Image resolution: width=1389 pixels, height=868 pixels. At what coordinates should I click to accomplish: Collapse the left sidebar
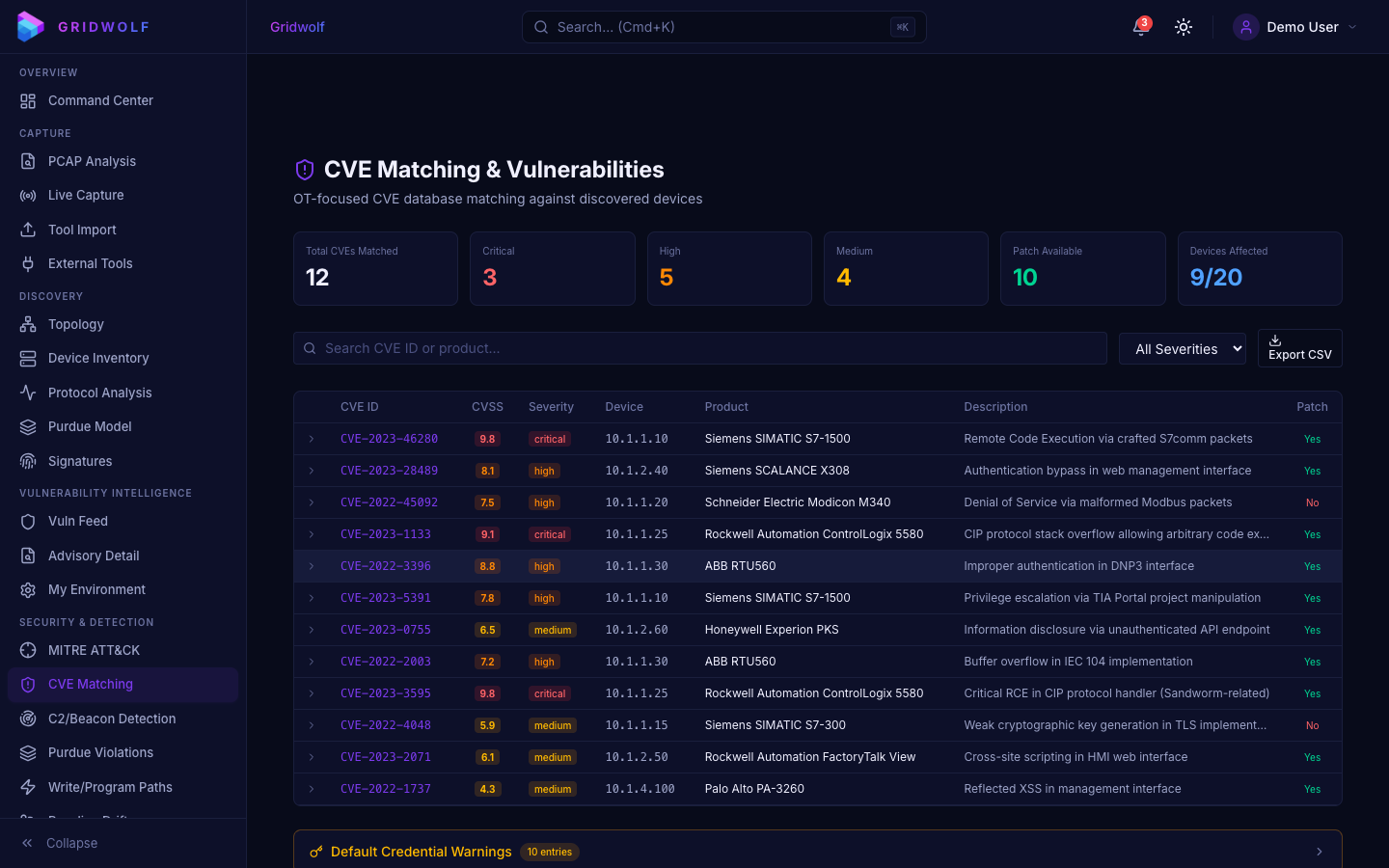point(58,843)
